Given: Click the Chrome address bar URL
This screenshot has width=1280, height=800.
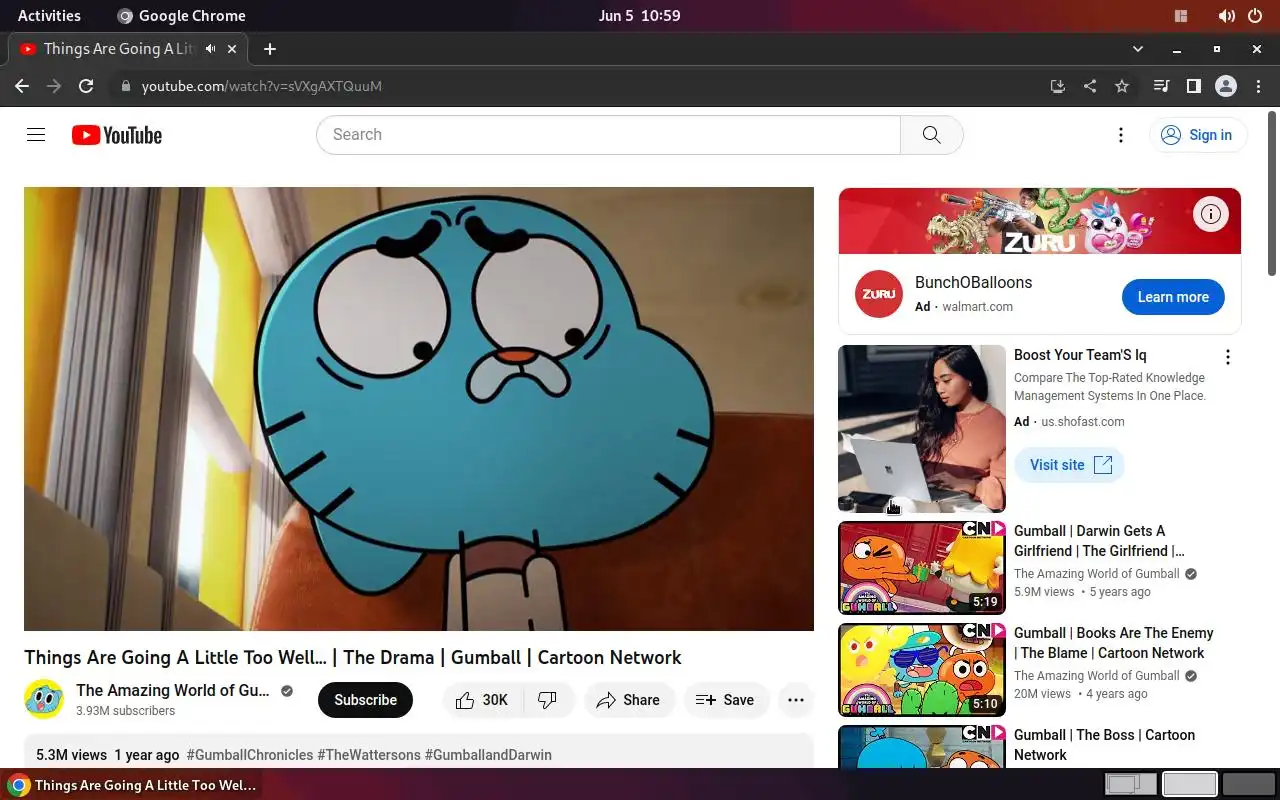Looking at the screenshot, I should pos(262,86).
